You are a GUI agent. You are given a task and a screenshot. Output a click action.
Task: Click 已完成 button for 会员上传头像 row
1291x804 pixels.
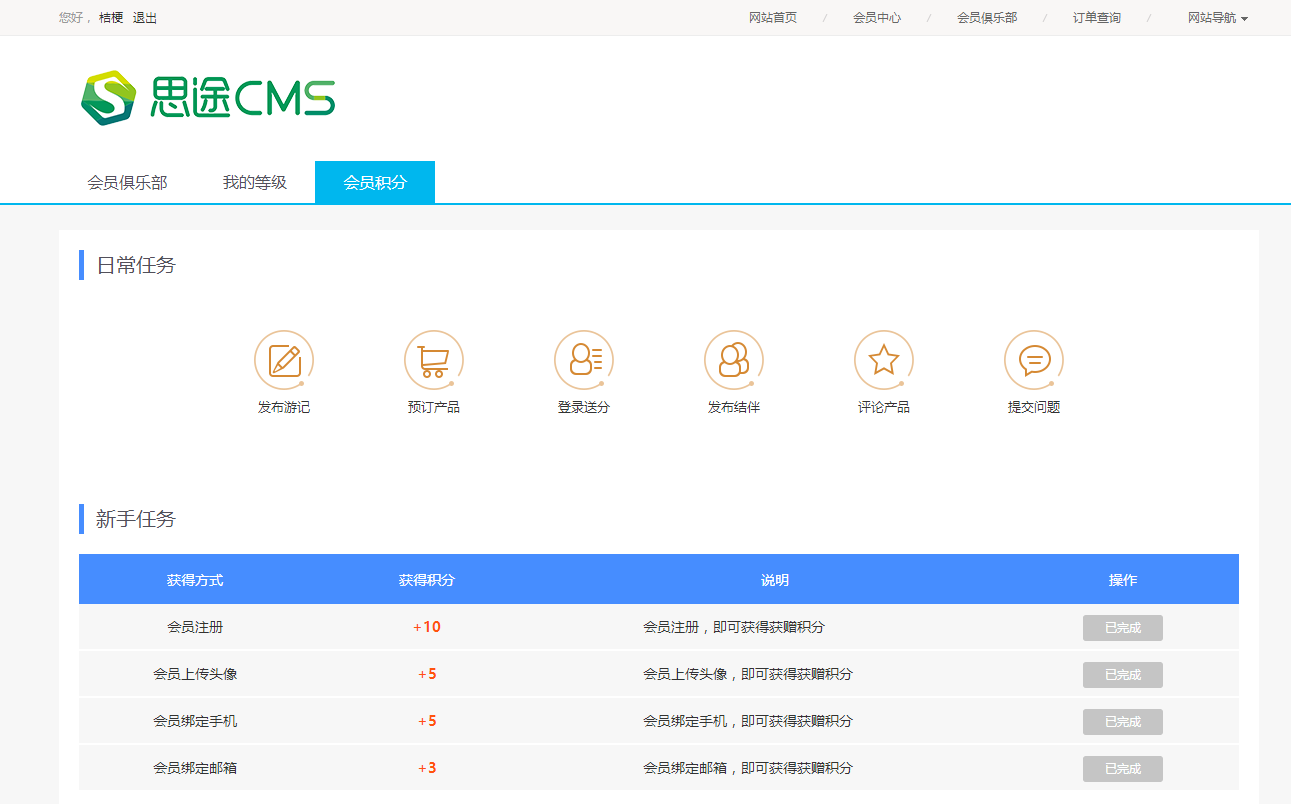[1122, 675]
